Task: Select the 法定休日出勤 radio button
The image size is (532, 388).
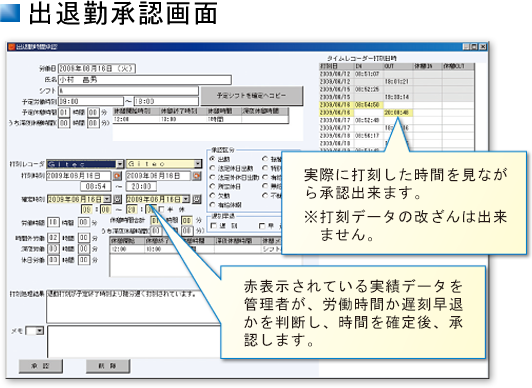Action: pos(213,168)
